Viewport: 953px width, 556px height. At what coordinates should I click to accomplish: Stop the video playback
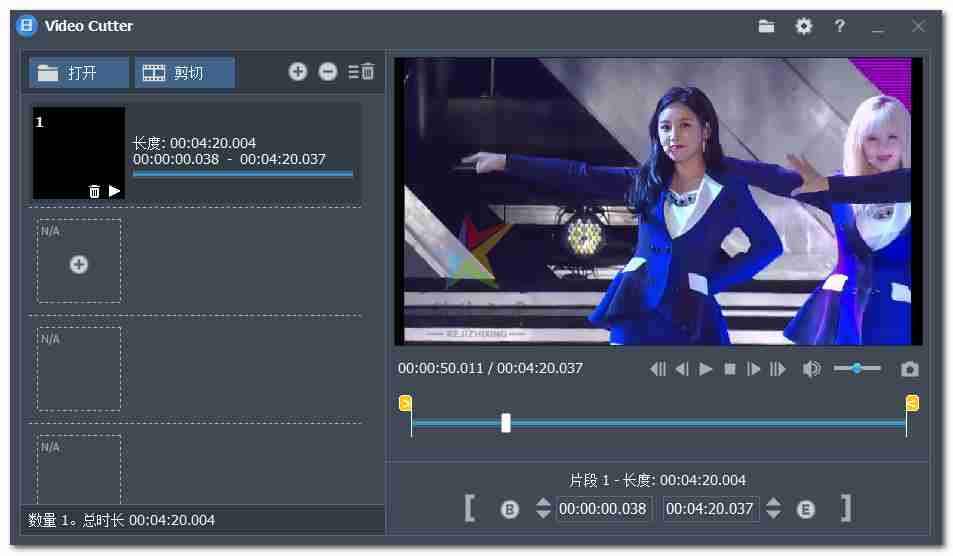pyautogui.click(x=730, y=369)
